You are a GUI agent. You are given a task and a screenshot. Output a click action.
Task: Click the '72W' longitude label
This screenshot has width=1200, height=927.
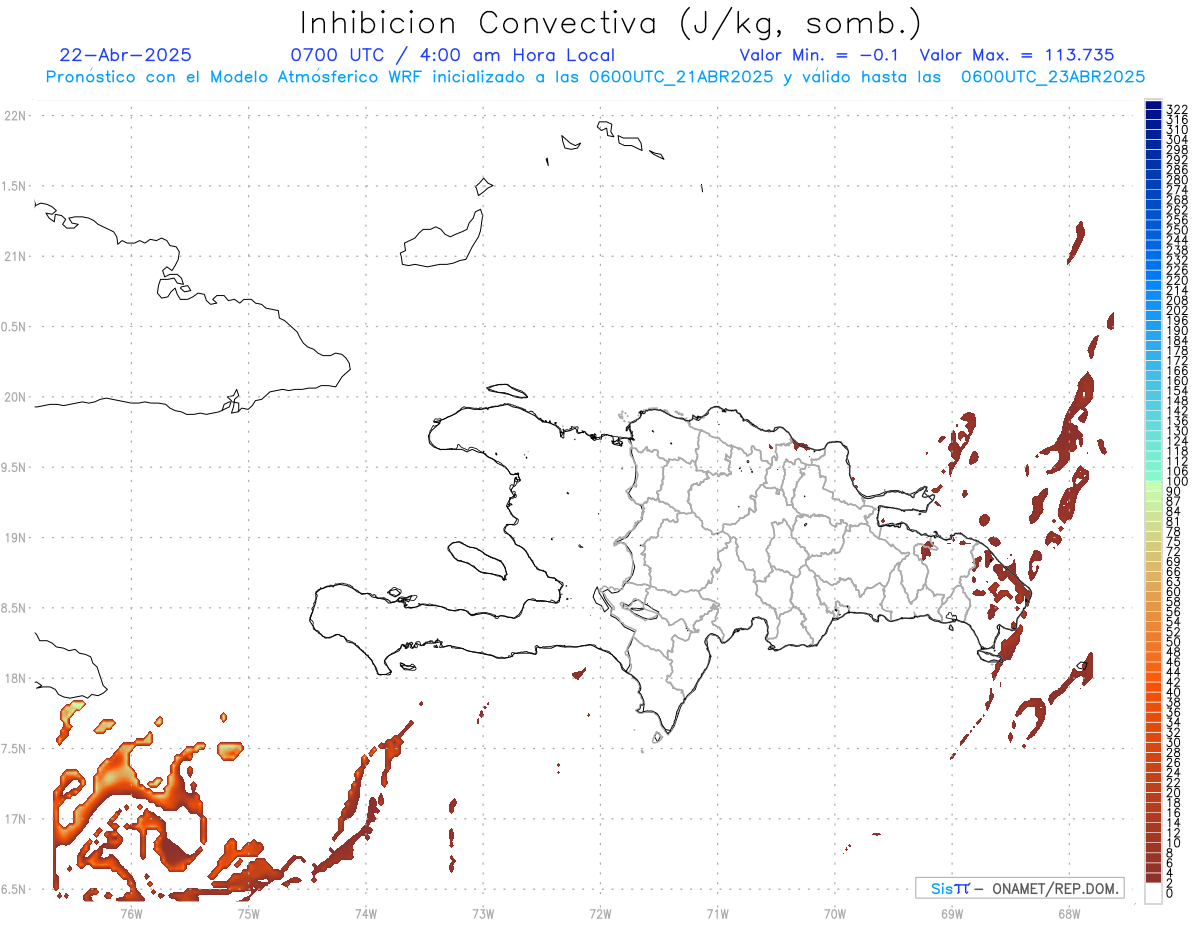600,913
